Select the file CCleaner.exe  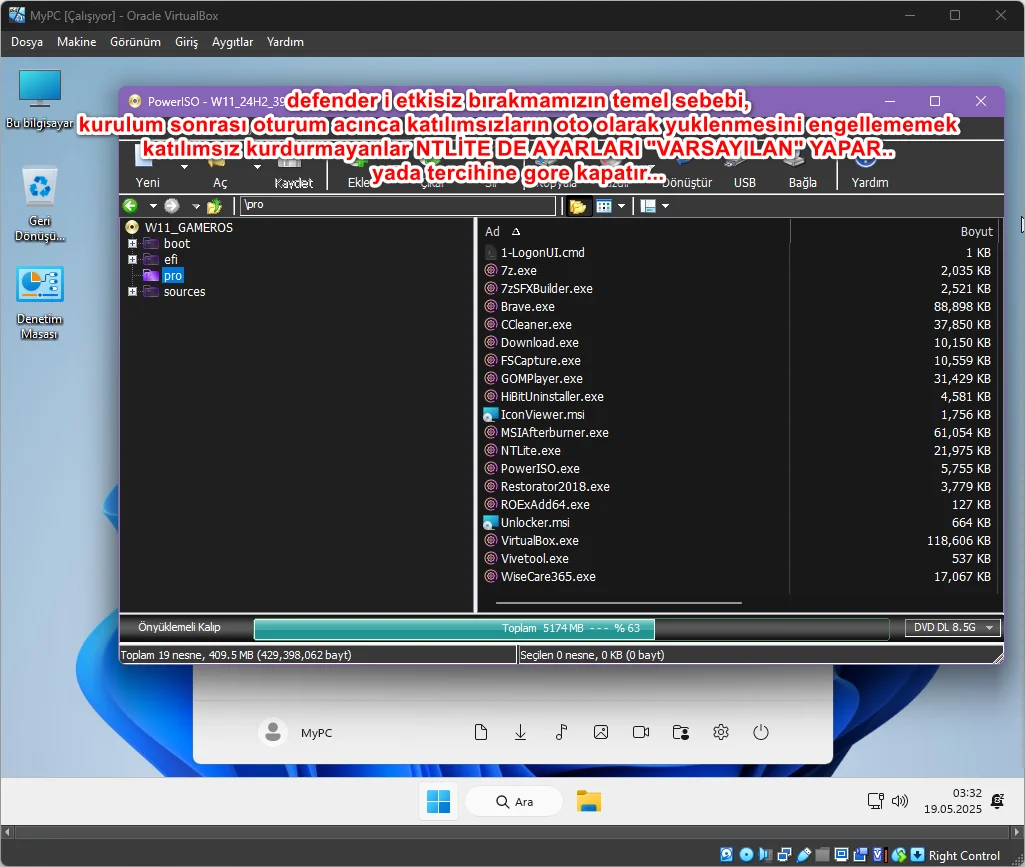click(536, 325)
